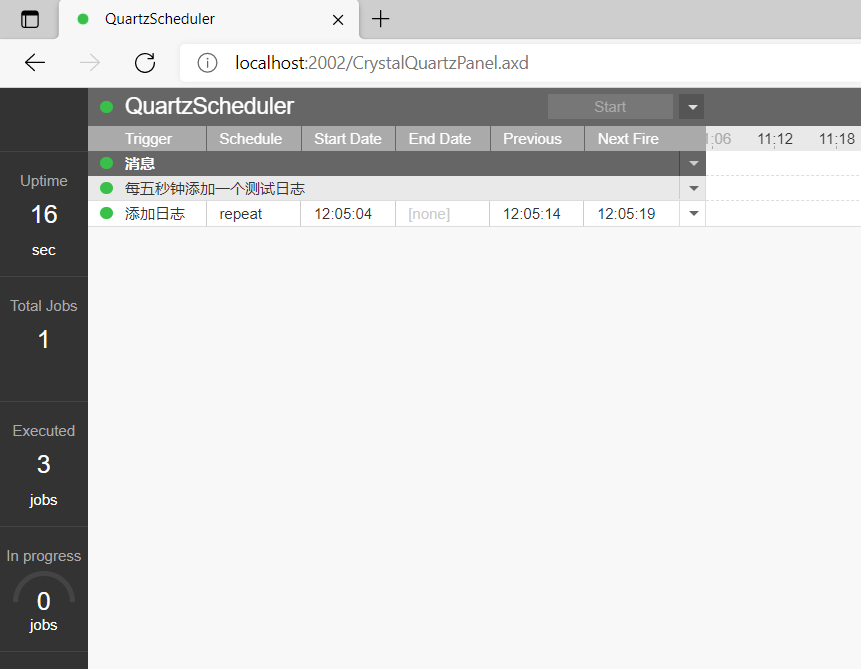Click the In progress gauge showing 0
This screenshot has width=861, height=669.
pyautogui.click(x=44, y=600)
